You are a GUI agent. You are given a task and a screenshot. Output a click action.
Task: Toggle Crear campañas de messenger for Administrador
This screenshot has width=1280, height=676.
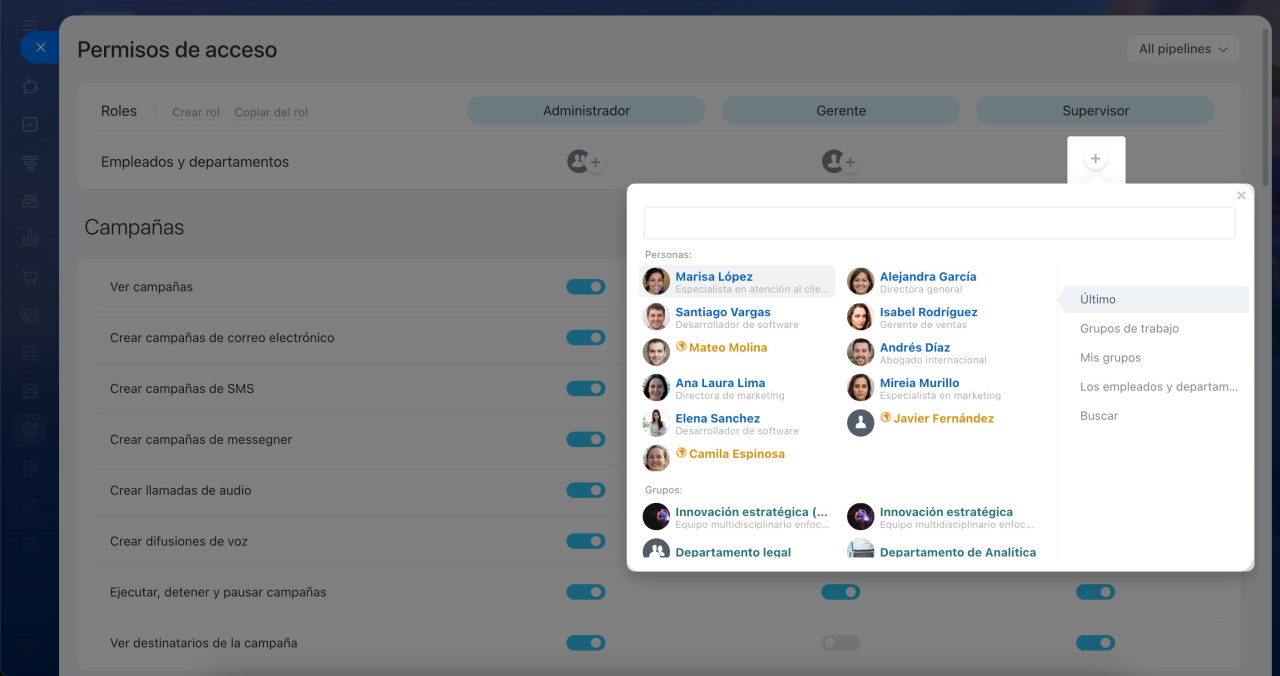(586, 439)
